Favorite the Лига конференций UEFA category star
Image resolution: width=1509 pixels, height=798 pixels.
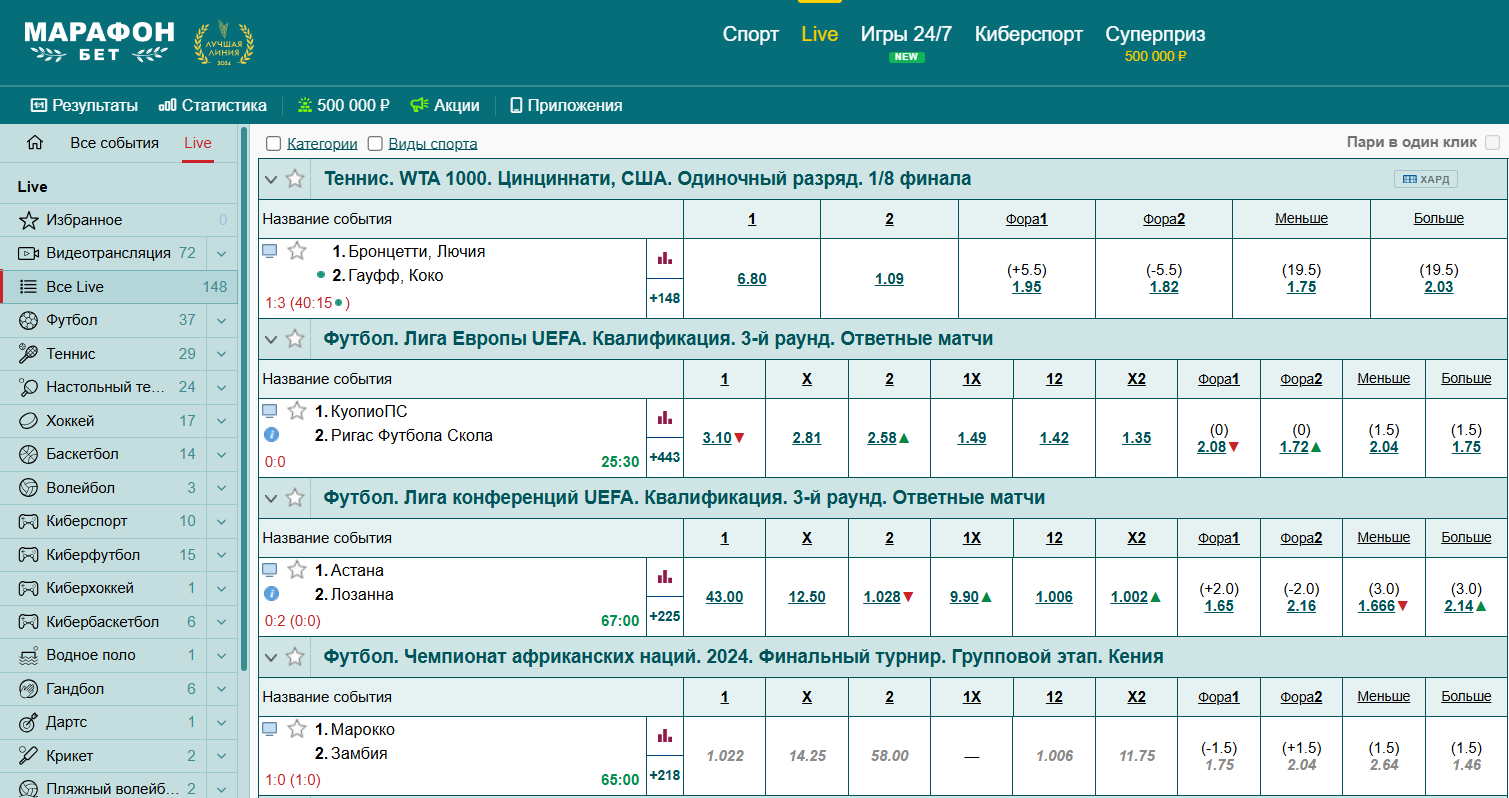click(x=295, y=498)
